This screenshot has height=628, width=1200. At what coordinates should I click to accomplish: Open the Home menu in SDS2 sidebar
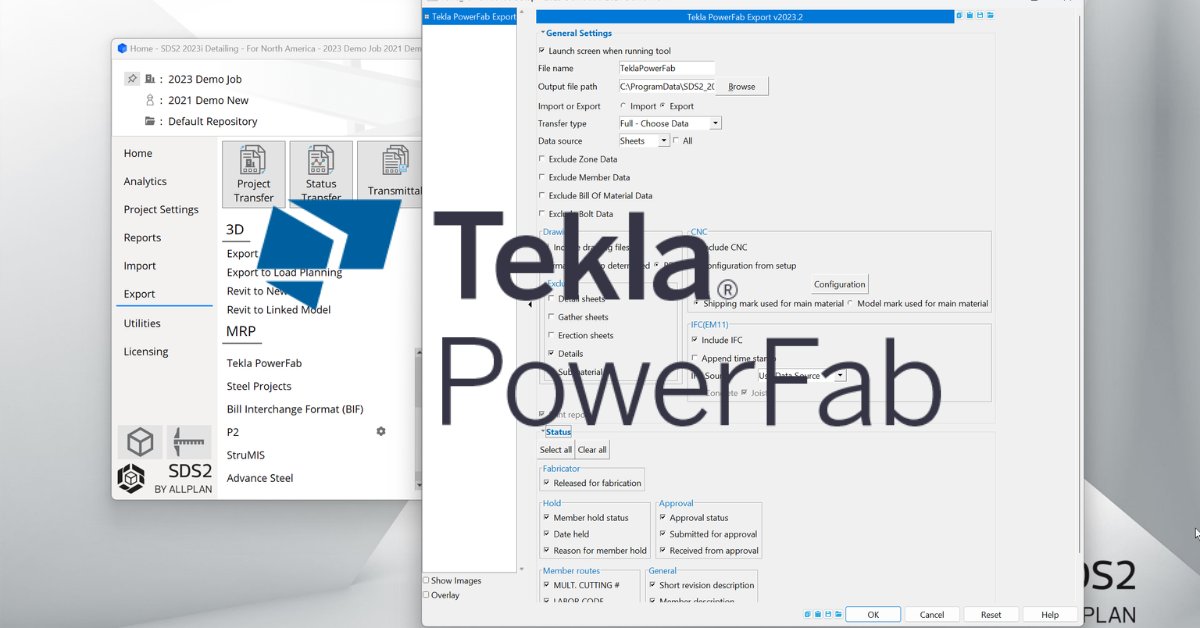138,153
